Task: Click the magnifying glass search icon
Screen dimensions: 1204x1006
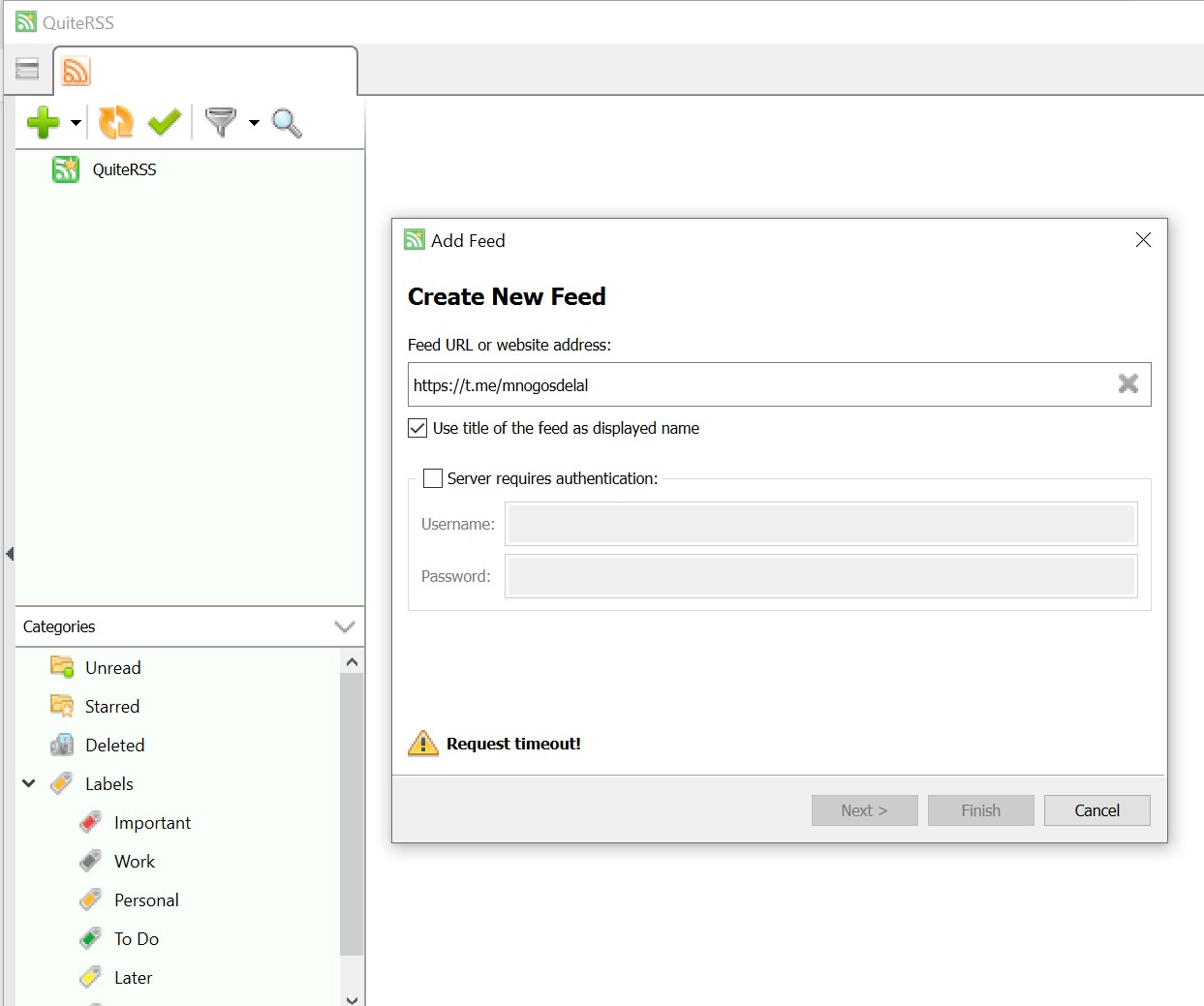Action: coord(287,123)
